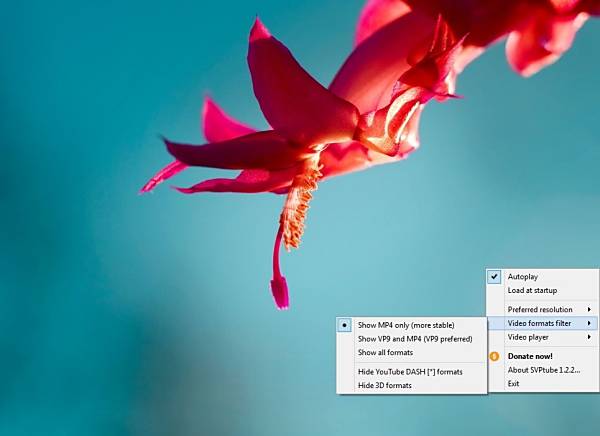The width and height of the screenshot is (600, 436).
Task: Click the orange Donate coin icon
Action: 494,356
